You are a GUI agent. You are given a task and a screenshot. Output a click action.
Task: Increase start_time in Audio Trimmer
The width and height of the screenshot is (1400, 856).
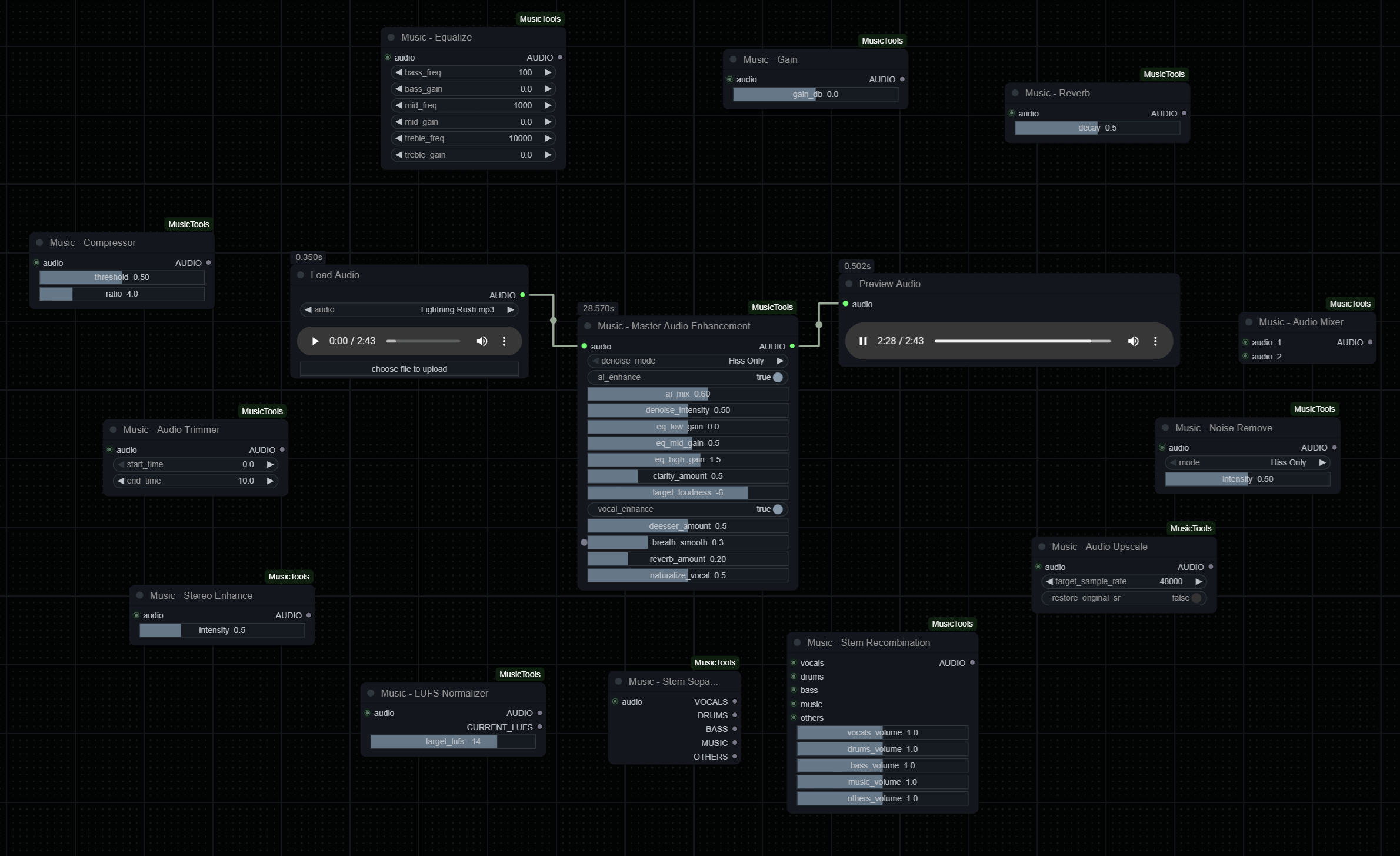[270, 464]
